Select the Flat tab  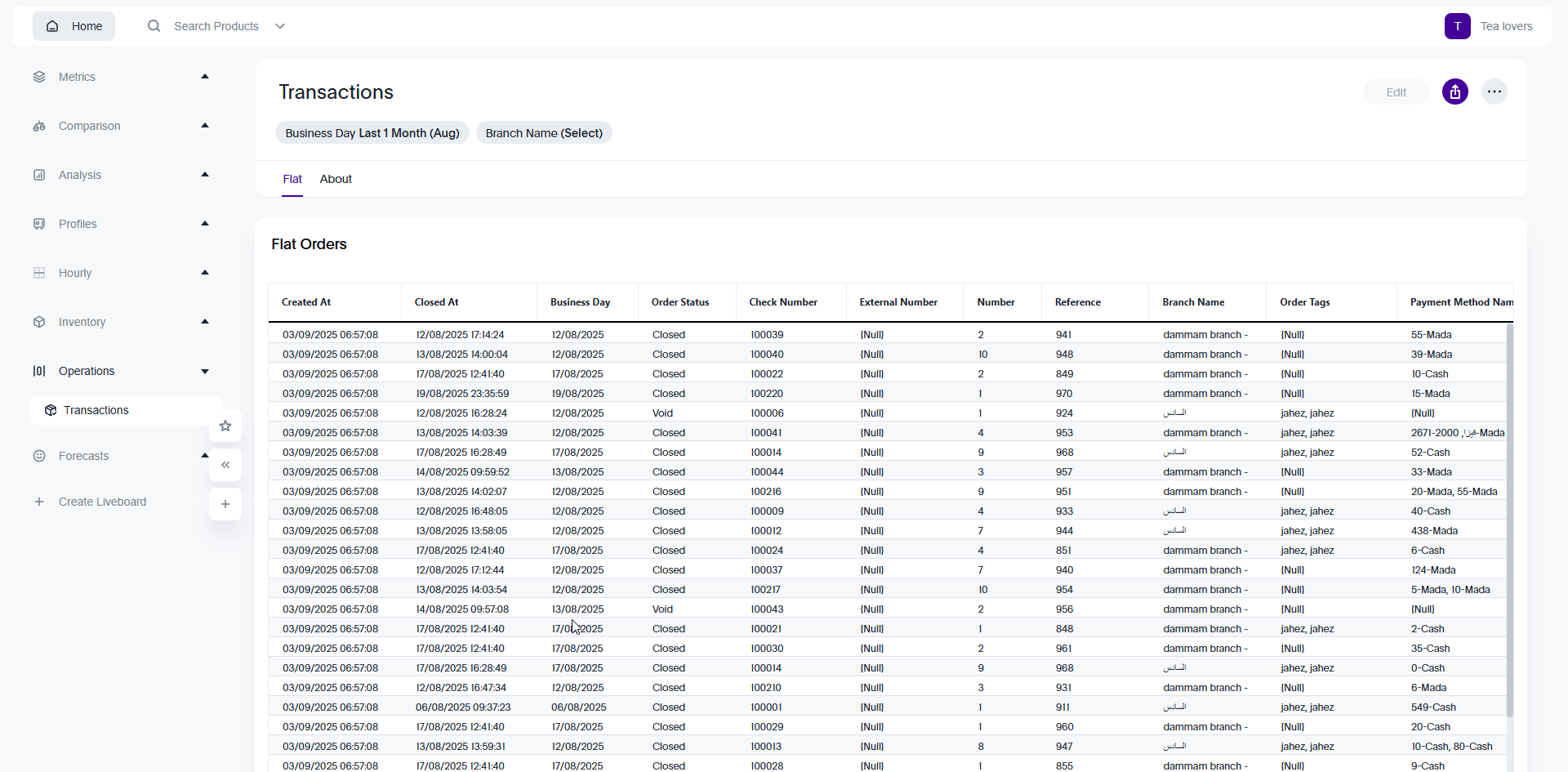292,179
